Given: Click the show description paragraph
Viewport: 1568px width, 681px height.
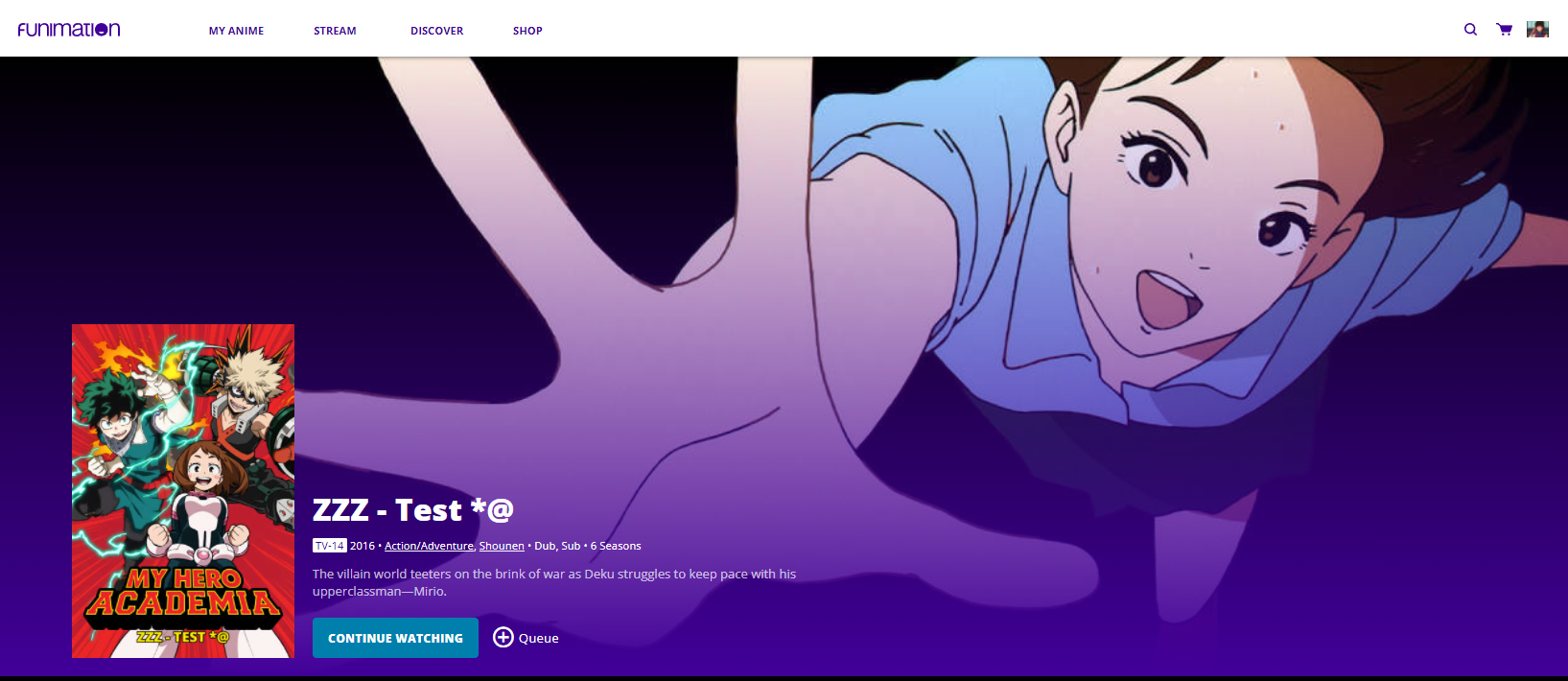Looking at the screenshot, I should pyautogui.click(x=553, y=582).
